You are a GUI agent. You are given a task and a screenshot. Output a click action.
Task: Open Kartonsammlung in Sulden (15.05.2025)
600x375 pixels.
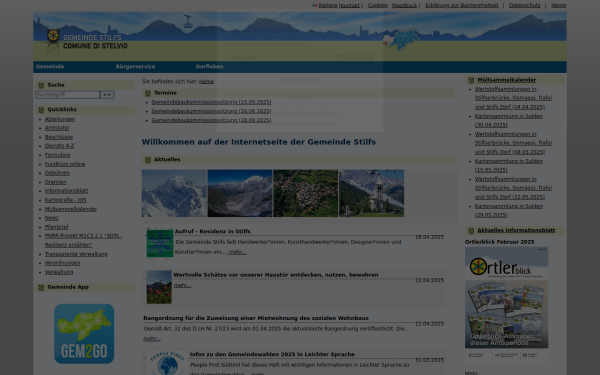pyautogui.click(x=509, y=166)
